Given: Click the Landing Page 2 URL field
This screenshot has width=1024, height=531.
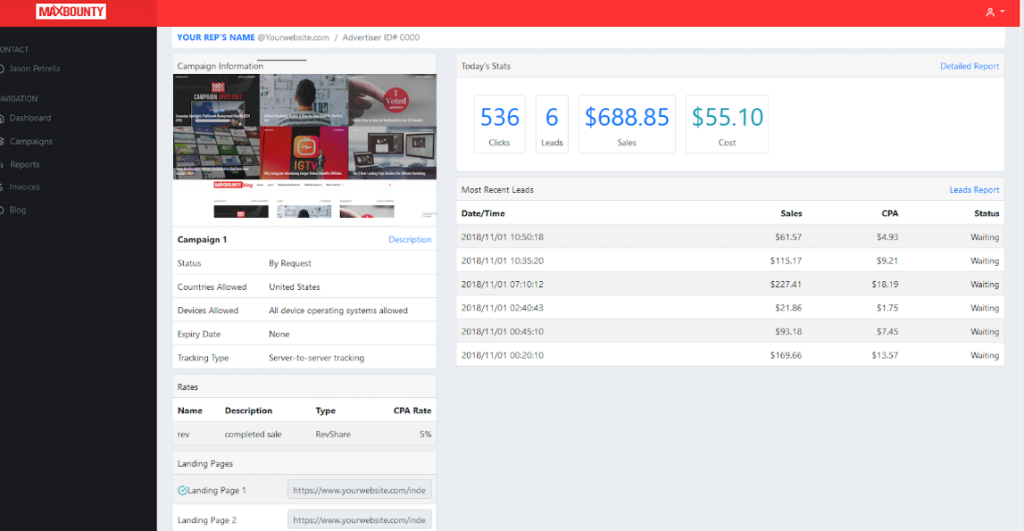Looking at the screenshot, I should 359,520.
